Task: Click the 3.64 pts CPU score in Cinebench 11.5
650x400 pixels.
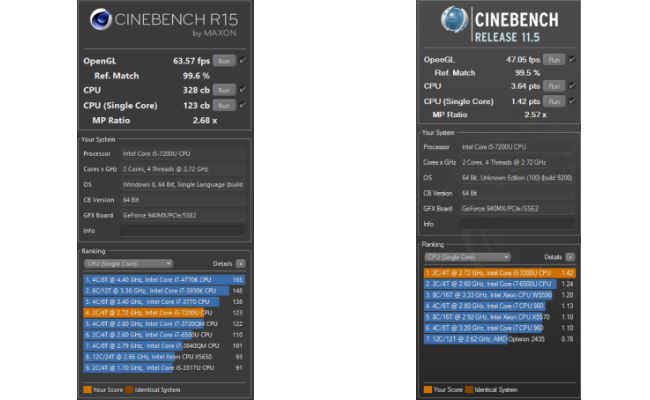Action: click(525, 86)
